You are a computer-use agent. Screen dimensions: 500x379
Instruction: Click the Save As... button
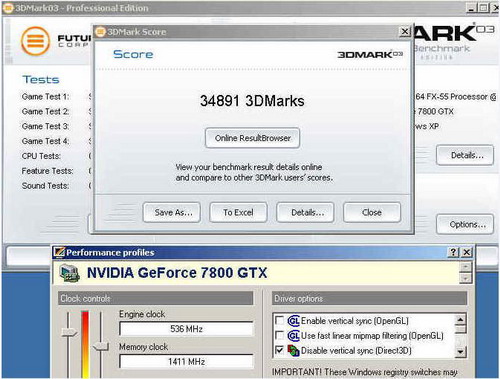(x=172, y=212)
